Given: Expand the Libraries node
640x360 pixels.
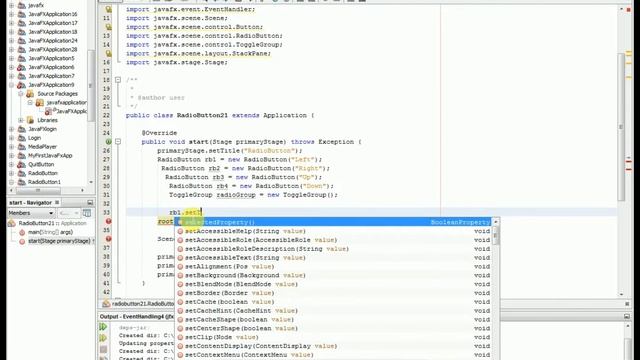Looking at the screenshot, I should 21,120.
